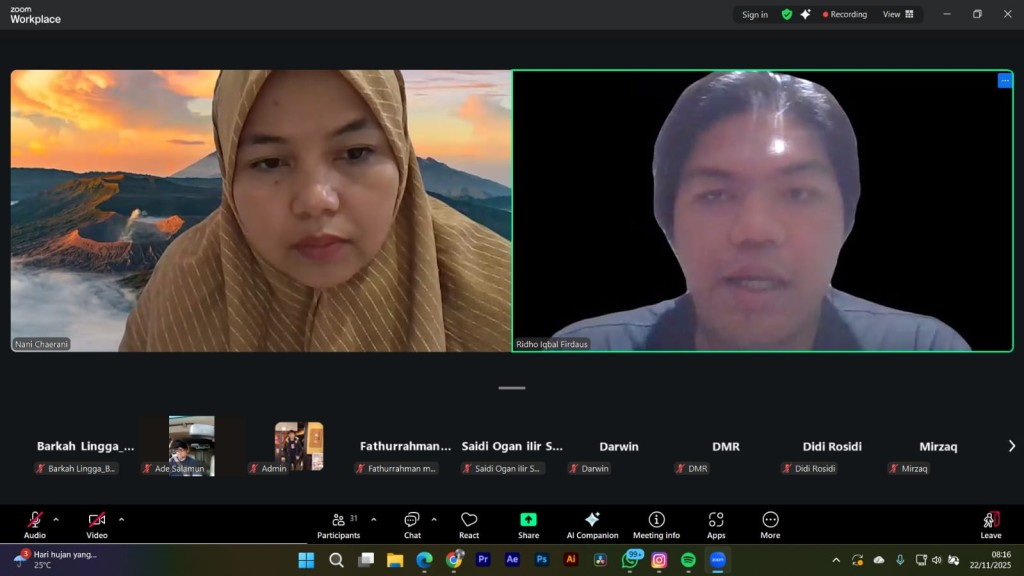Open the AI Companion panel
Image resolution: width=1024 pixels, height=576 pixels.
pos(592,522)
